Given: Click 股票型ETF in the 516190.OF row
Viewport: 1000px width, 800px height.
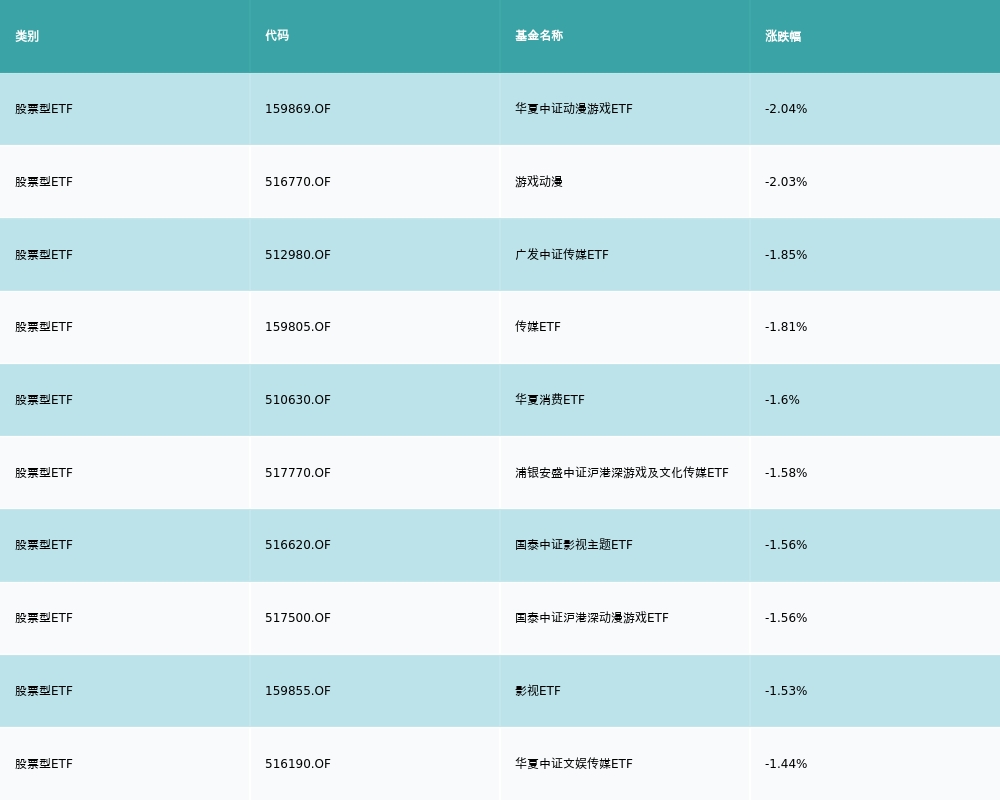Looking at the screenshot, I should coord(44,764).
